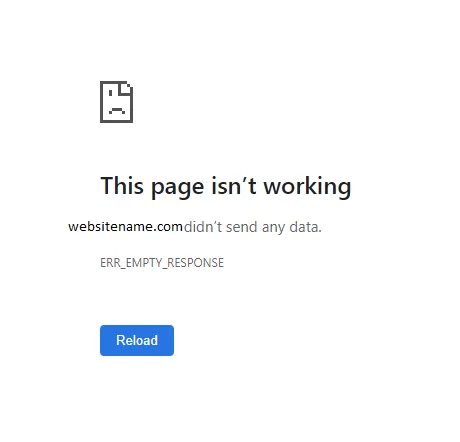Select the websitename.com domain text
The height and width of the screenshot is (442, 460).
tap(125, 227)
